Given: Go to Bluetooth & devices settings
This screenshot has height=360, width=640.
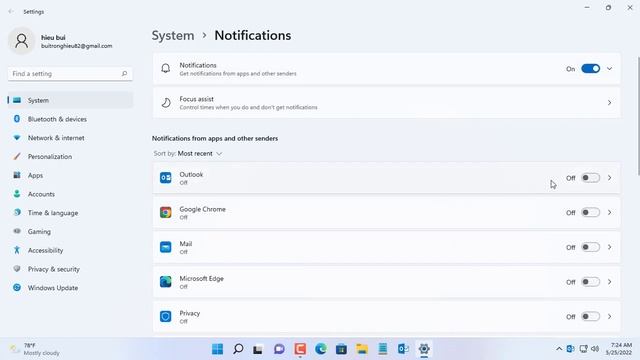Looking at the screenshot, I should tap(70, 119).
